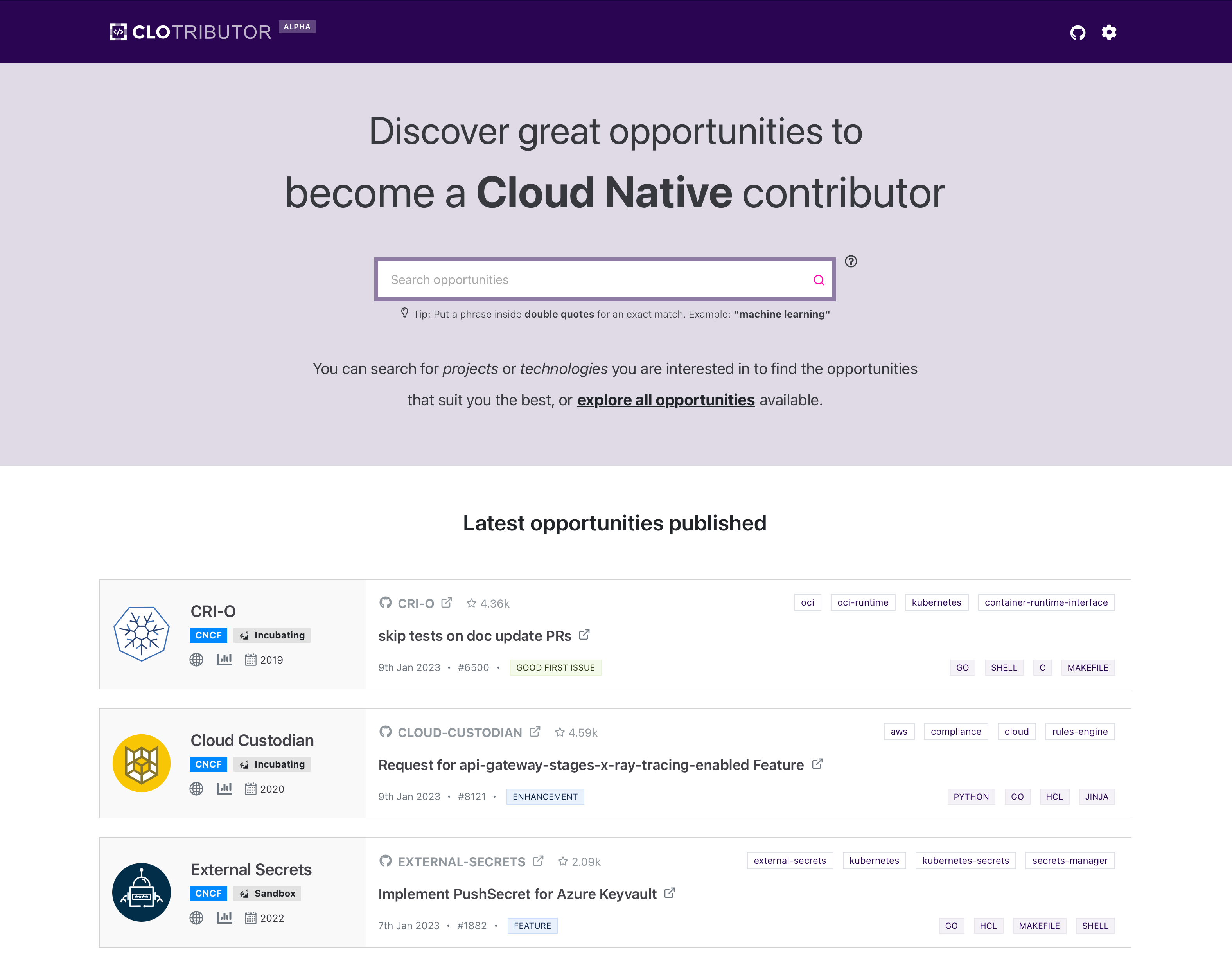The height and width of the screenshot is (953, 1232).
Task: Open the settings gear in header
Action: click(x=1109, y=32)
